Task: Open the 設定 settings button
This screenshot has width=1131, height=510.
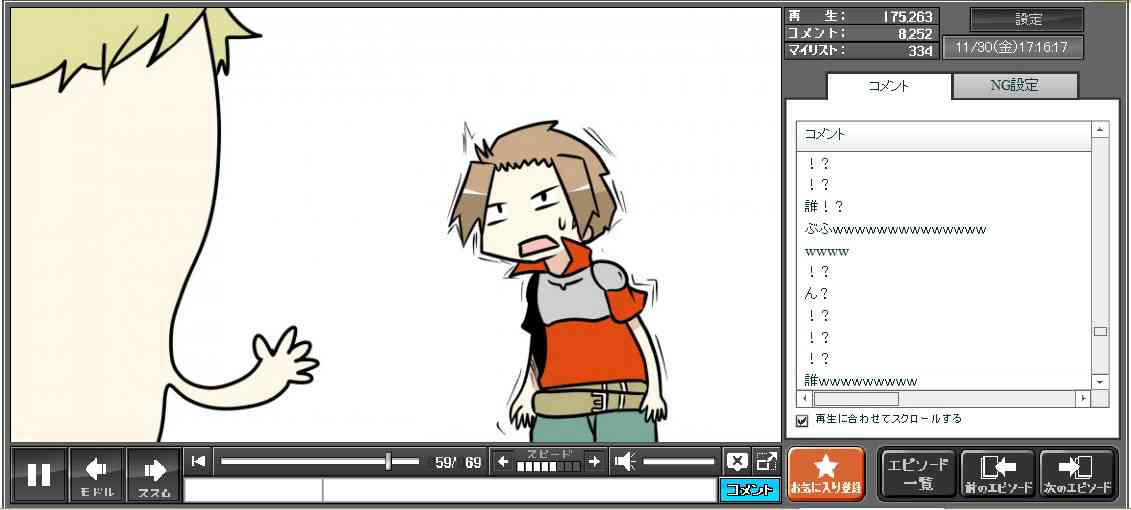Action: 1027,20
